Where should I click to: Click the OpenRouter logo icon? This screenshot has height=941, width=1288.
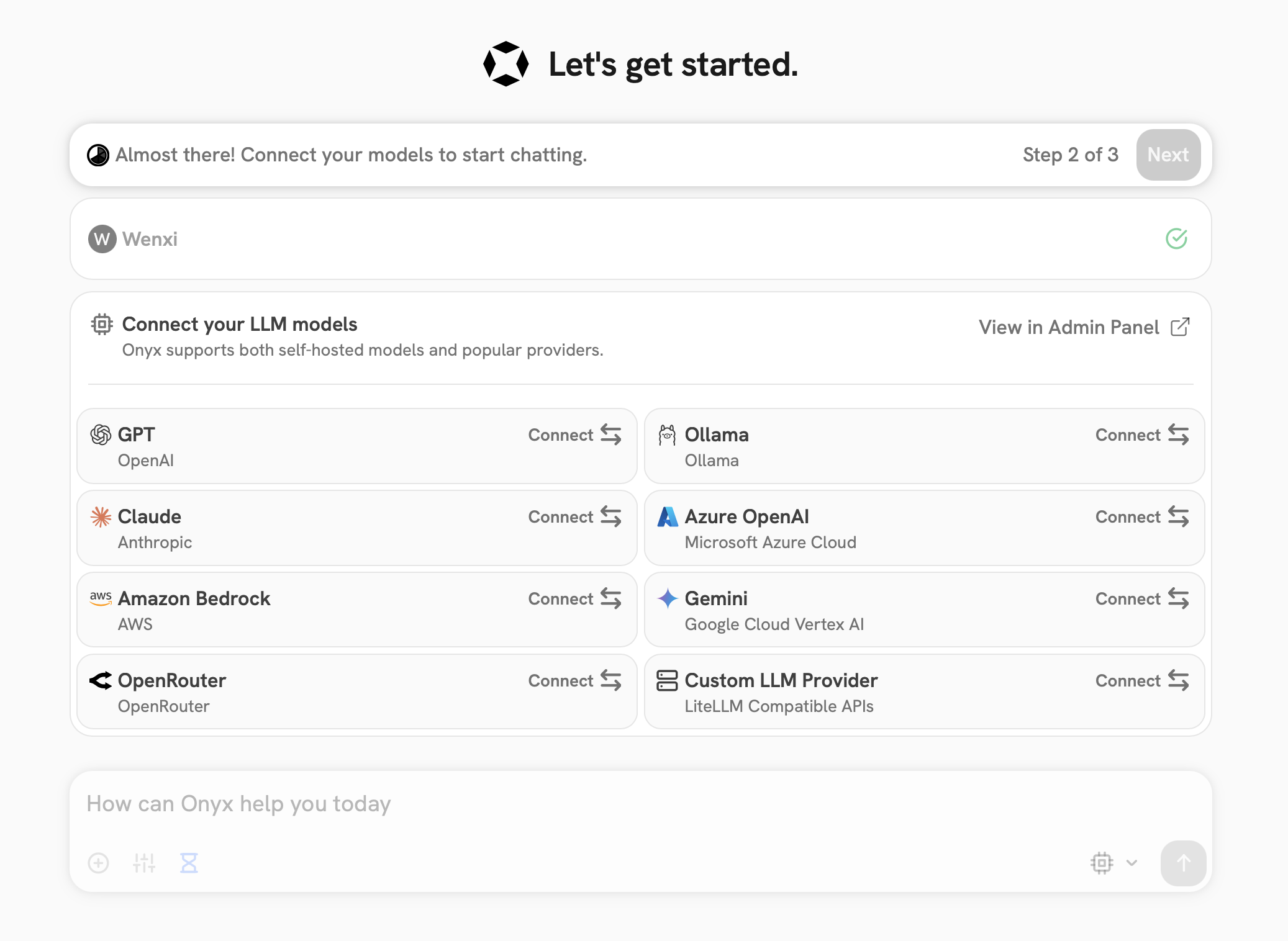tap(101, 680)
